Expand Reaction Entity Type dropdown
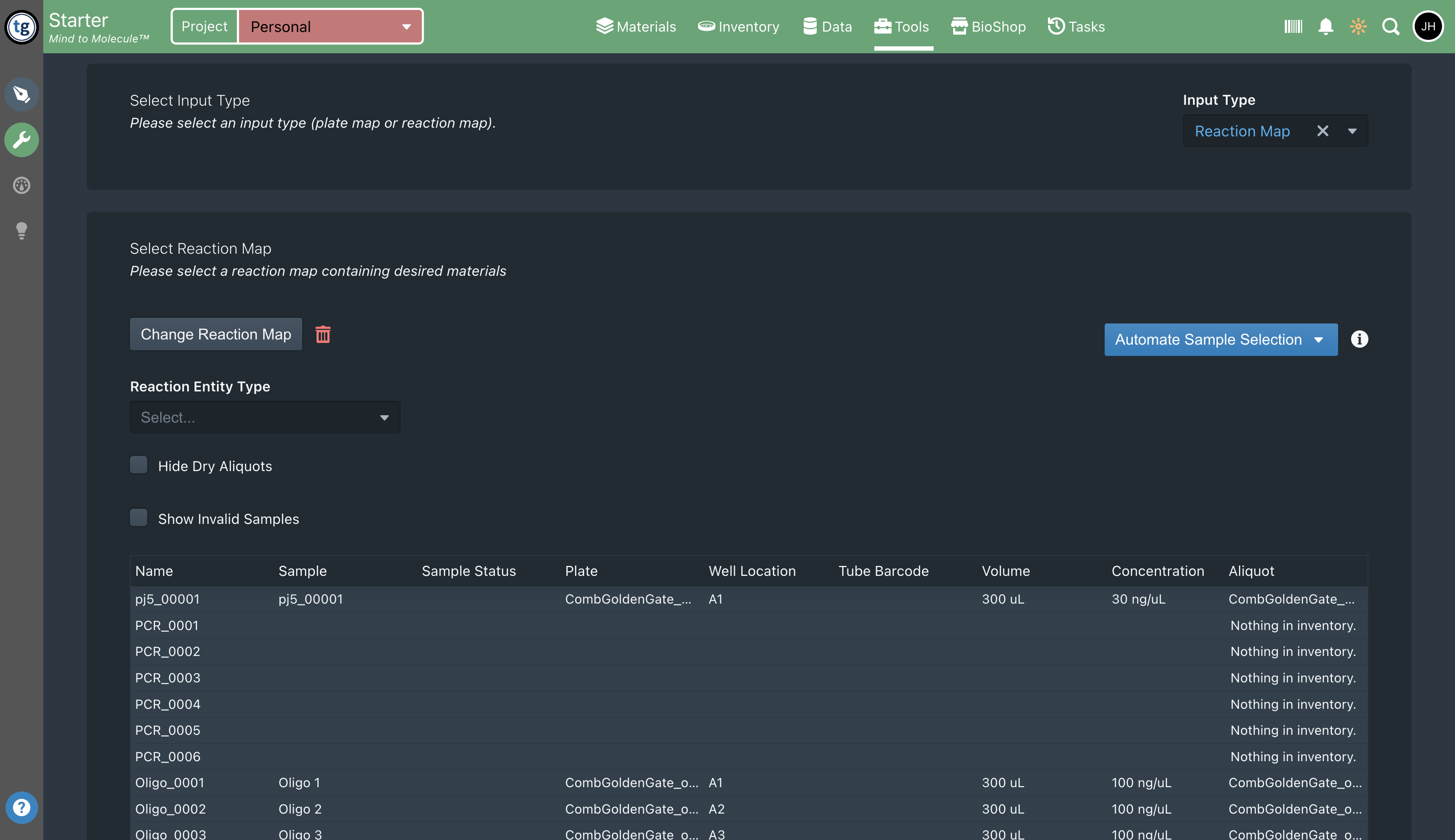 coord(265,417)
